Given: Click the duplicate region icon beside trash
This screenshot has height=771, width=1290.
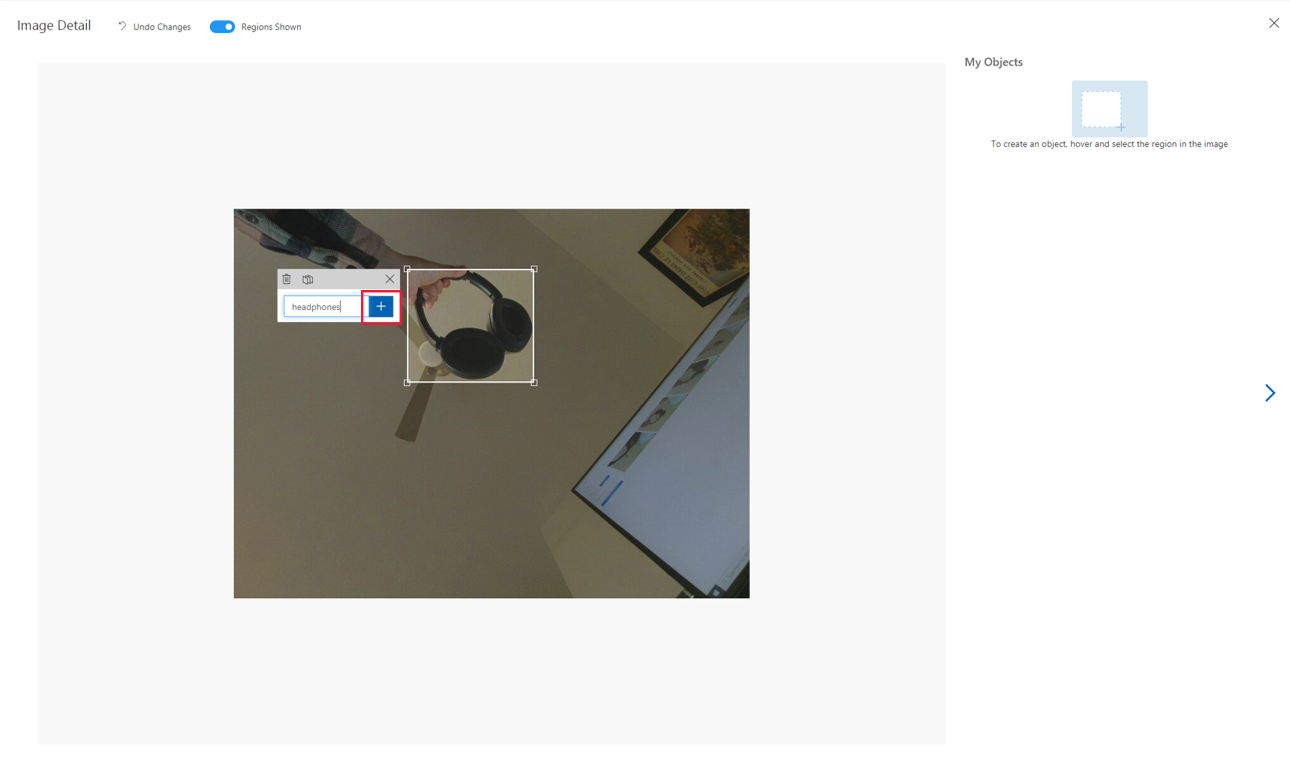Looking at the screenshot, I should [308, 280].
